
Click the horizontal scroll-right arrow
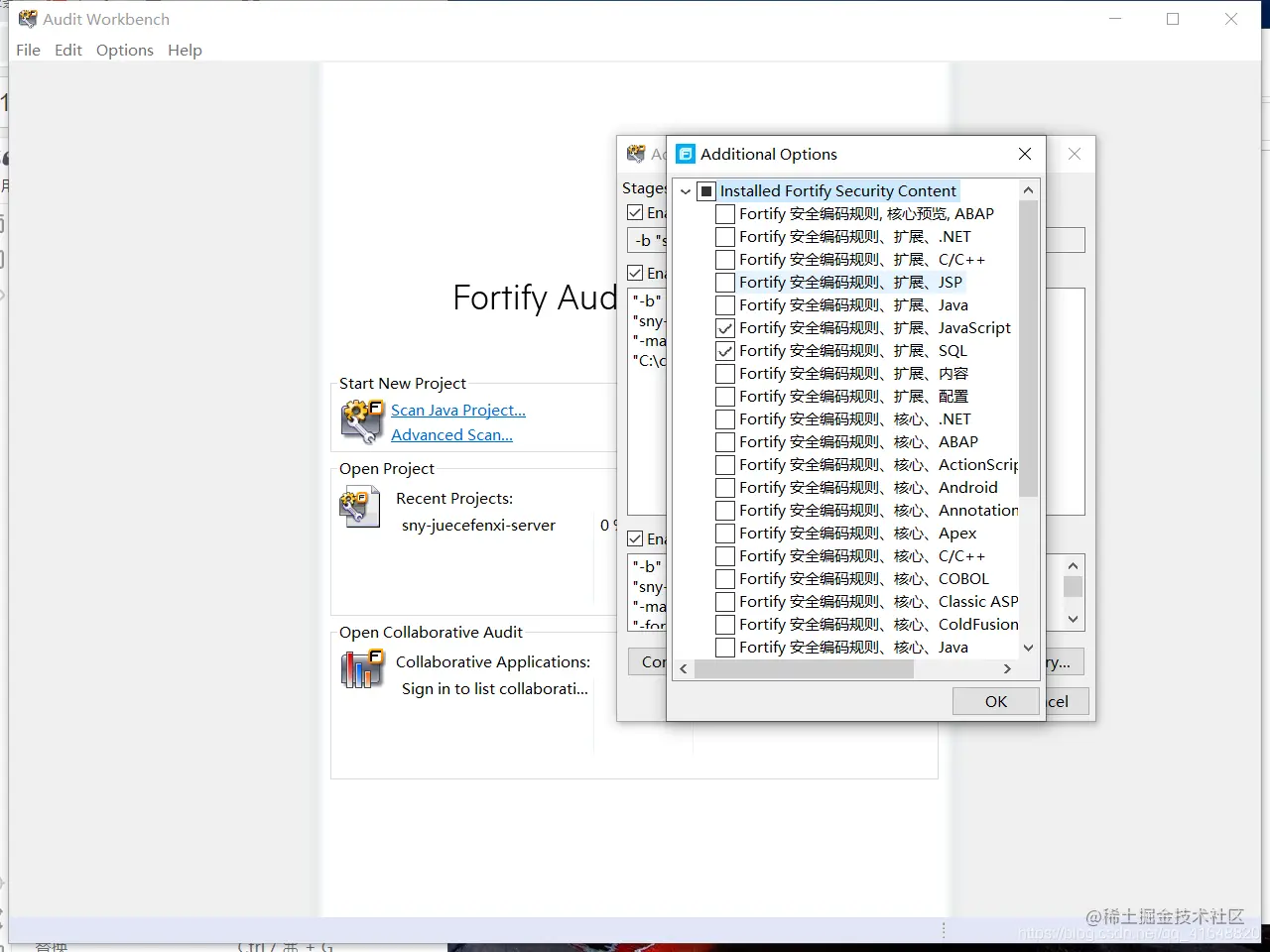[x=1008, y=669]
